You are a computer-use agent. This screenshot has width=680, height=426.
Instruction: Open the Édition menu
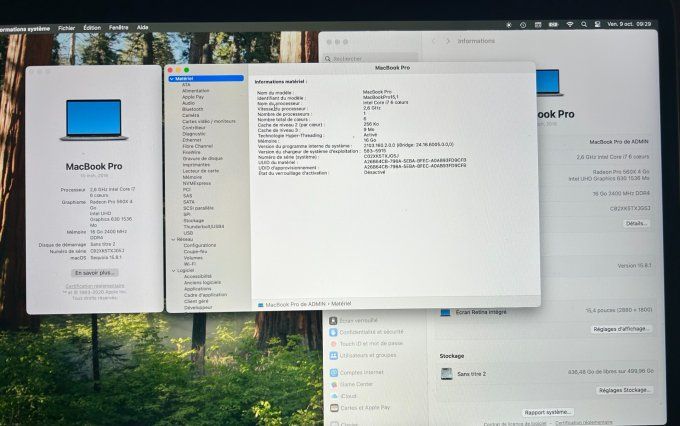coord(92,28)
